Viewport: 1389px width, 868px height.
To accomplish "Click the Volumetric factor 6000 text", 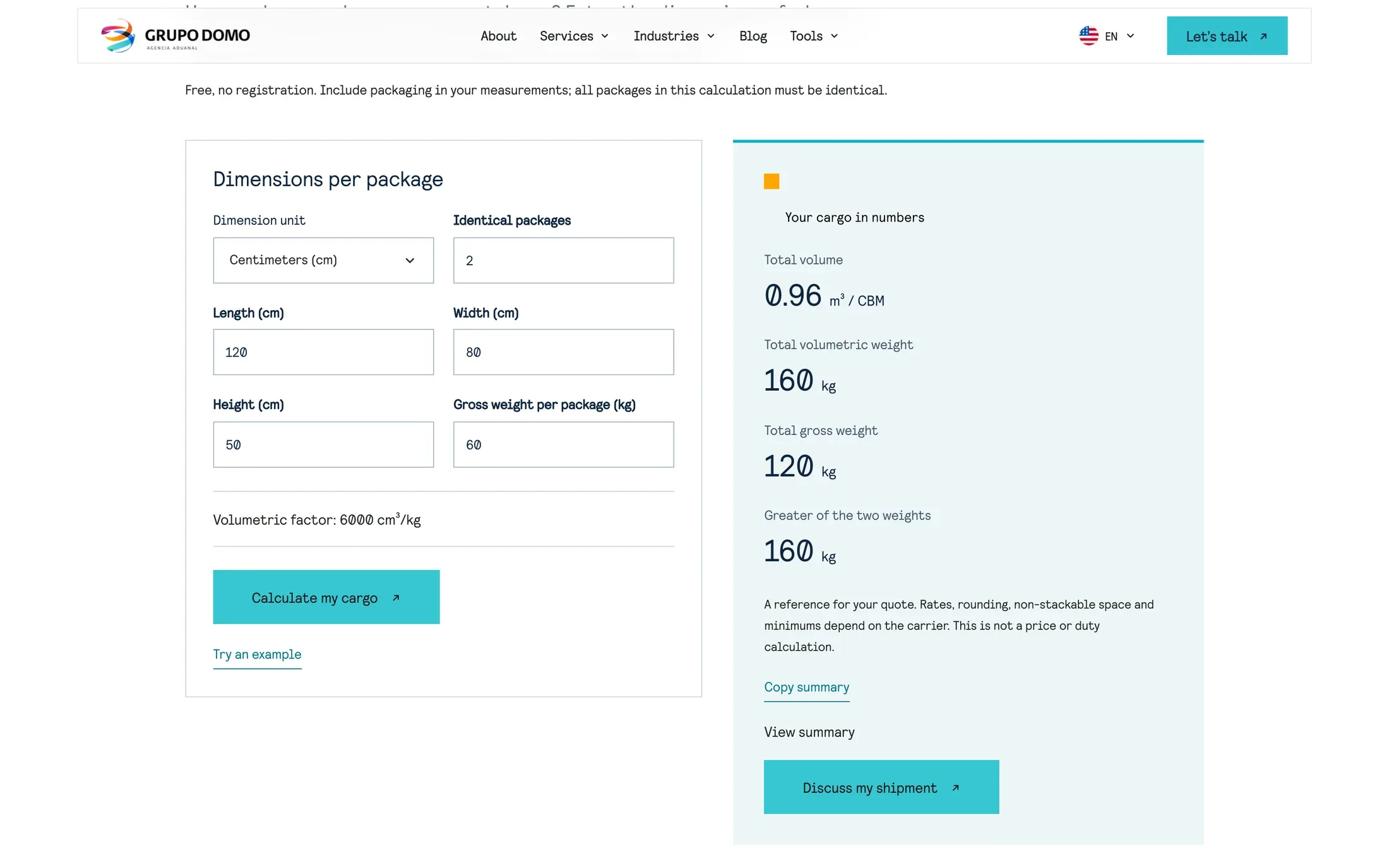I will pos(316,520).
